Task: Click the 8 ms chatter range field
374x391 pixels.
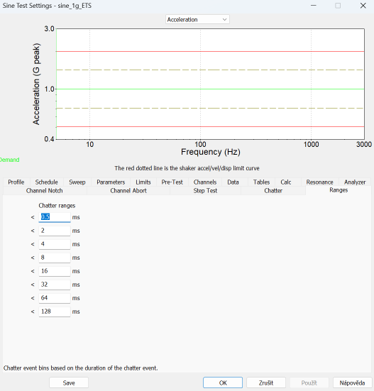Action: point(54,258)
